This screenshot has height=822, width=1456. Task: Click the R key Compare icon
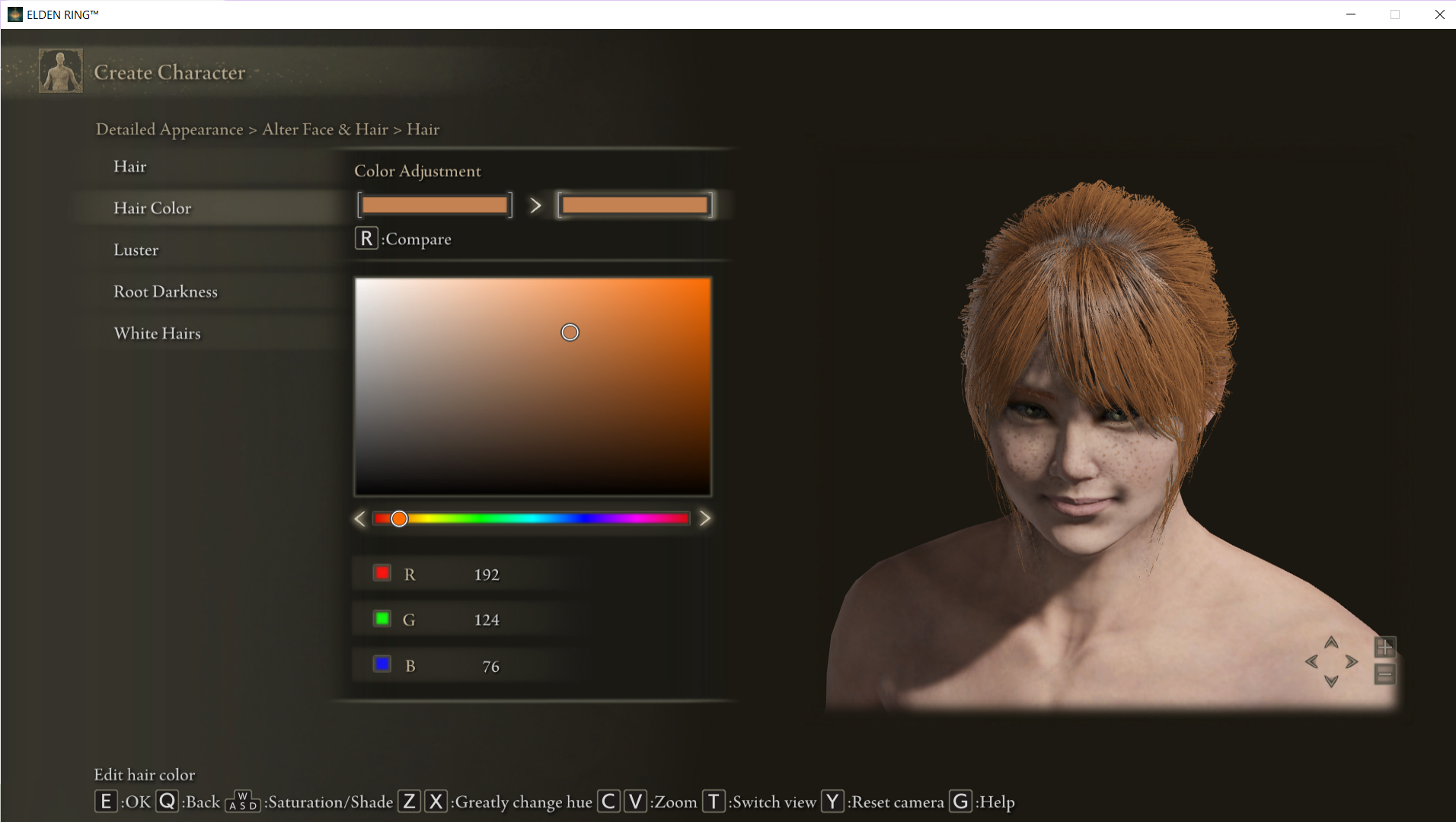coord(366,238)
